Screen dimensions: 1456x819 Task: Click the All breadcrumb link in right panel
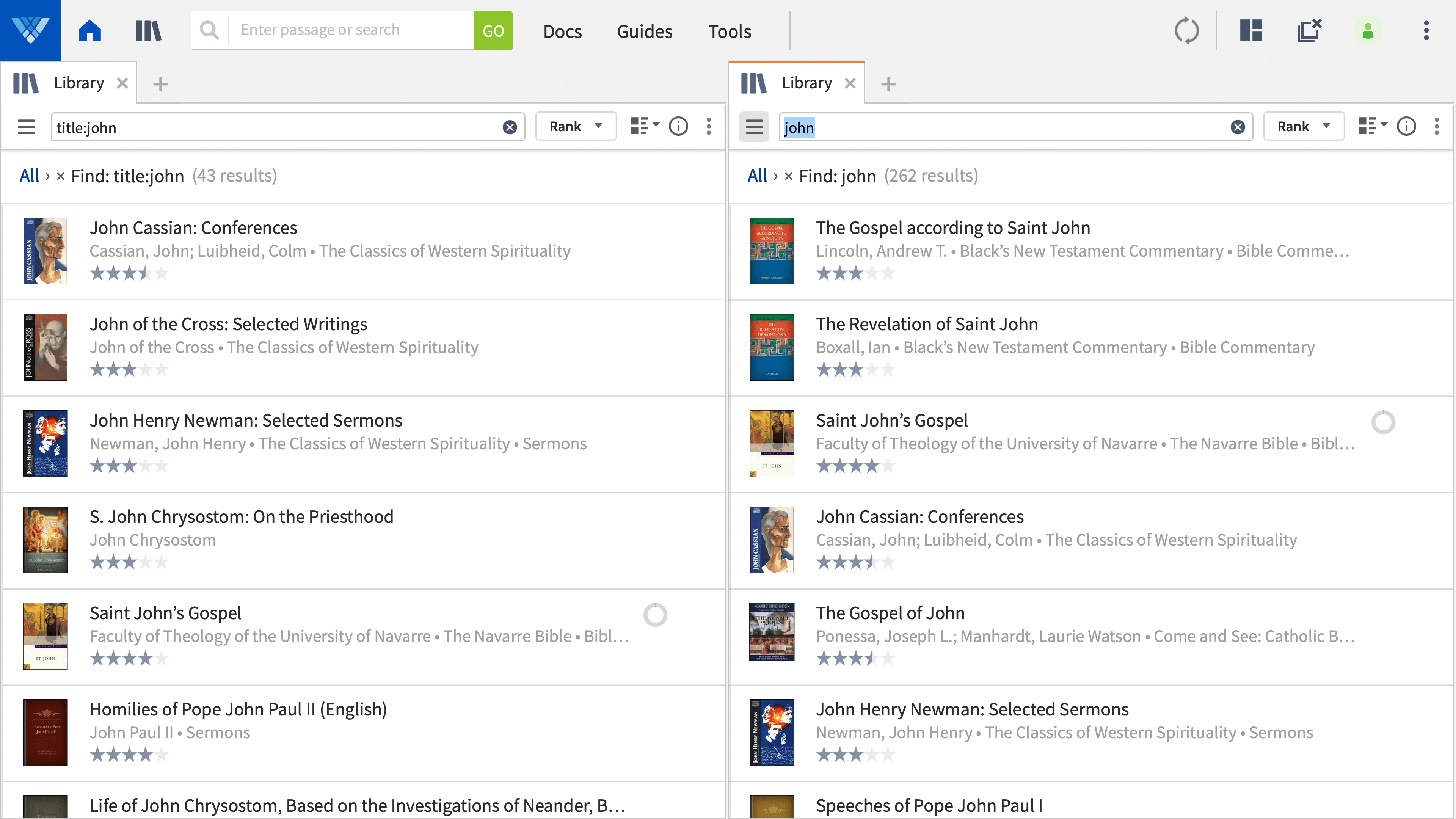[x=757, y=176]
